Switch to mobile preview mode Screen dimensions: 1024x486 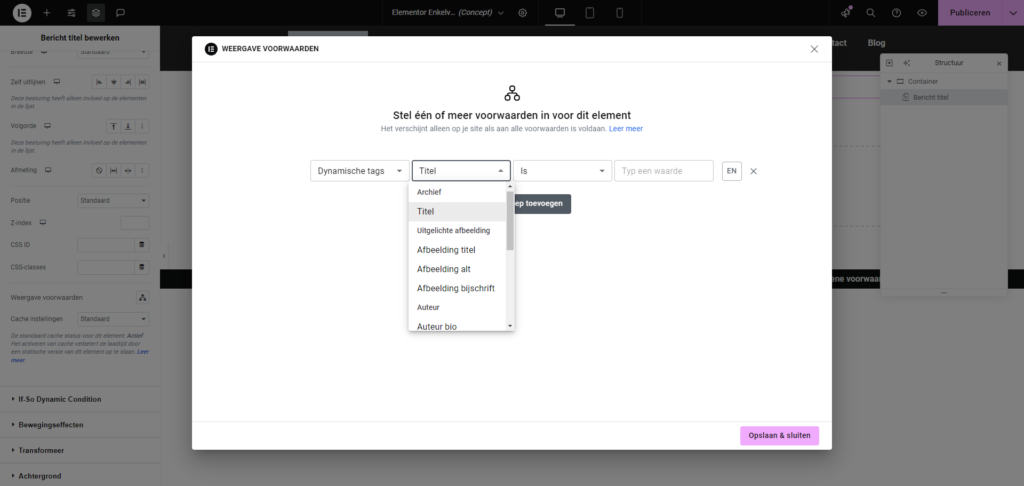tap(620, 12)
